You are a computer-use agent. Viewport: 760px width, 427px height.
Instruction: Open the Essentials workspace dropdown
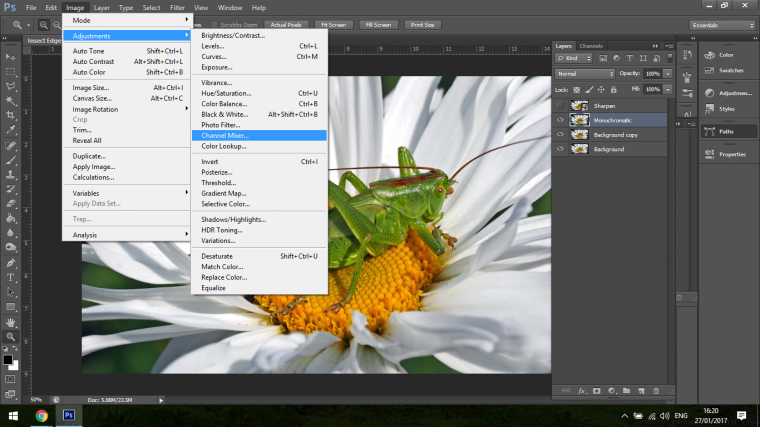coord(722,25)
